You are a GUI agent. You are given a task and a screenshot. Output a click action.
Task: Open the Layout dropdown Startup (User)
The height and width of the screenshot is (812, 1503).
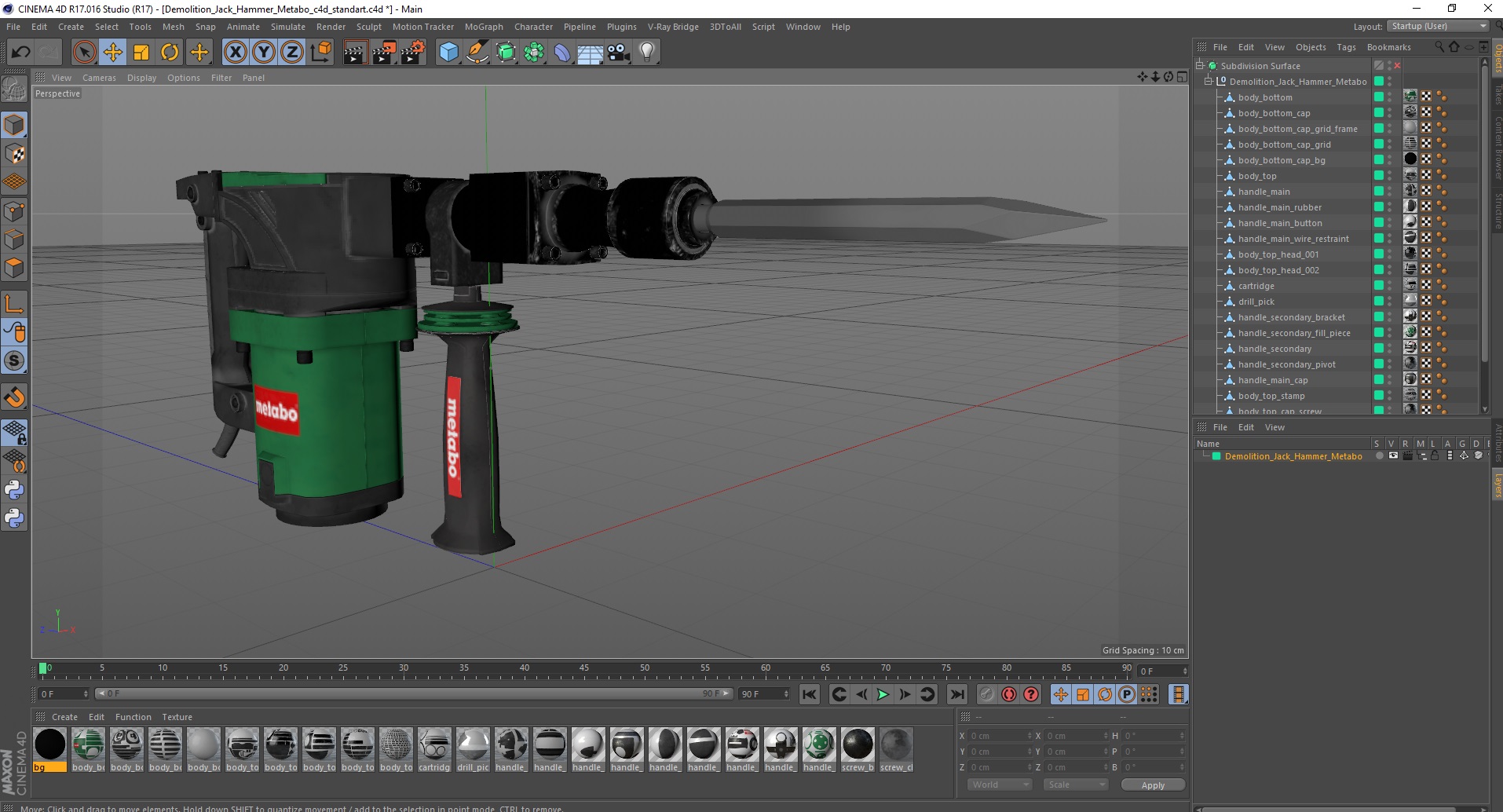point(1438,26)
